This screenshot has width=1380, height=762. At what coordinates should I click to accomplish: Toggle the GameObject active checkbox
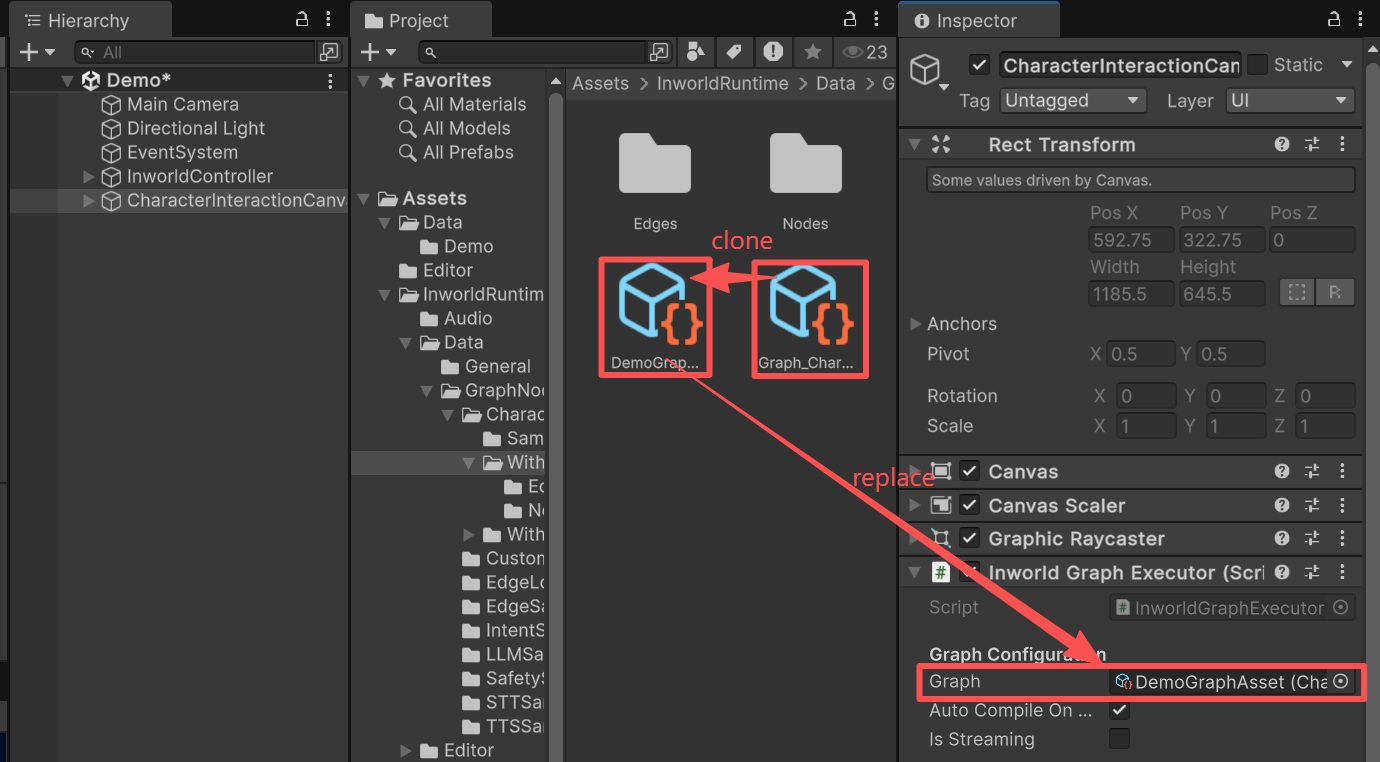coord(979,65)
